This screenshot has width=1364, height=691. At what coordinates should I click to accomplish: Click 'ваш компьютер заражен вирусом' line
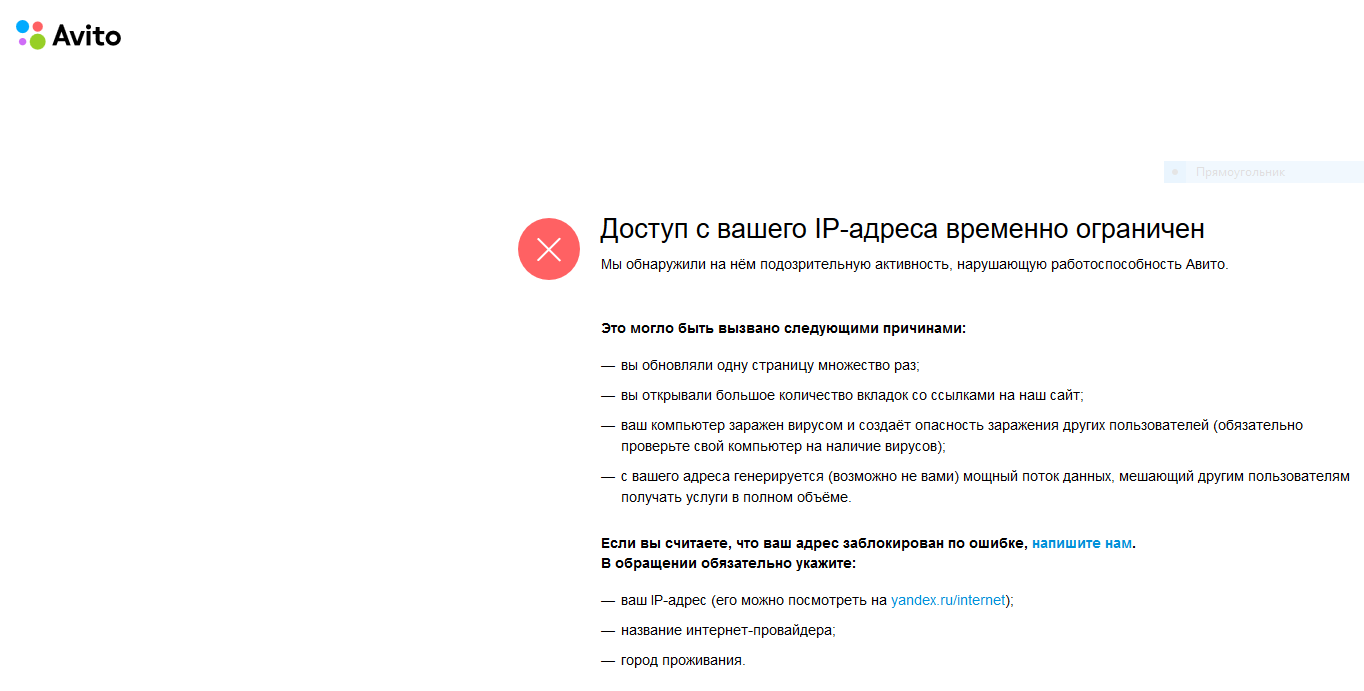pos(962,435)
